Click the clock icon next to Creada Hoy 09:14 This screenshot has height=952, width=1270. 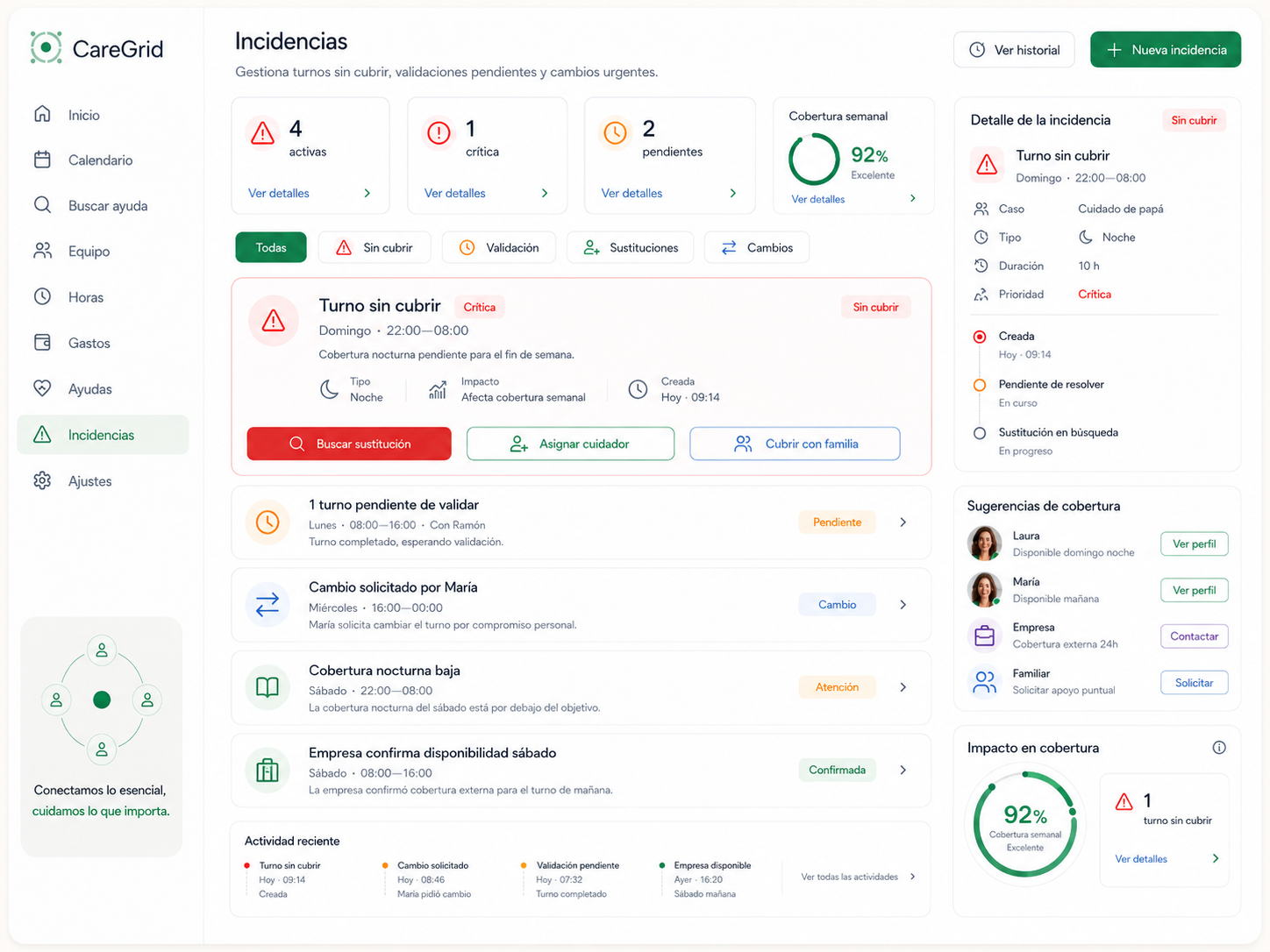pos(638,389)
